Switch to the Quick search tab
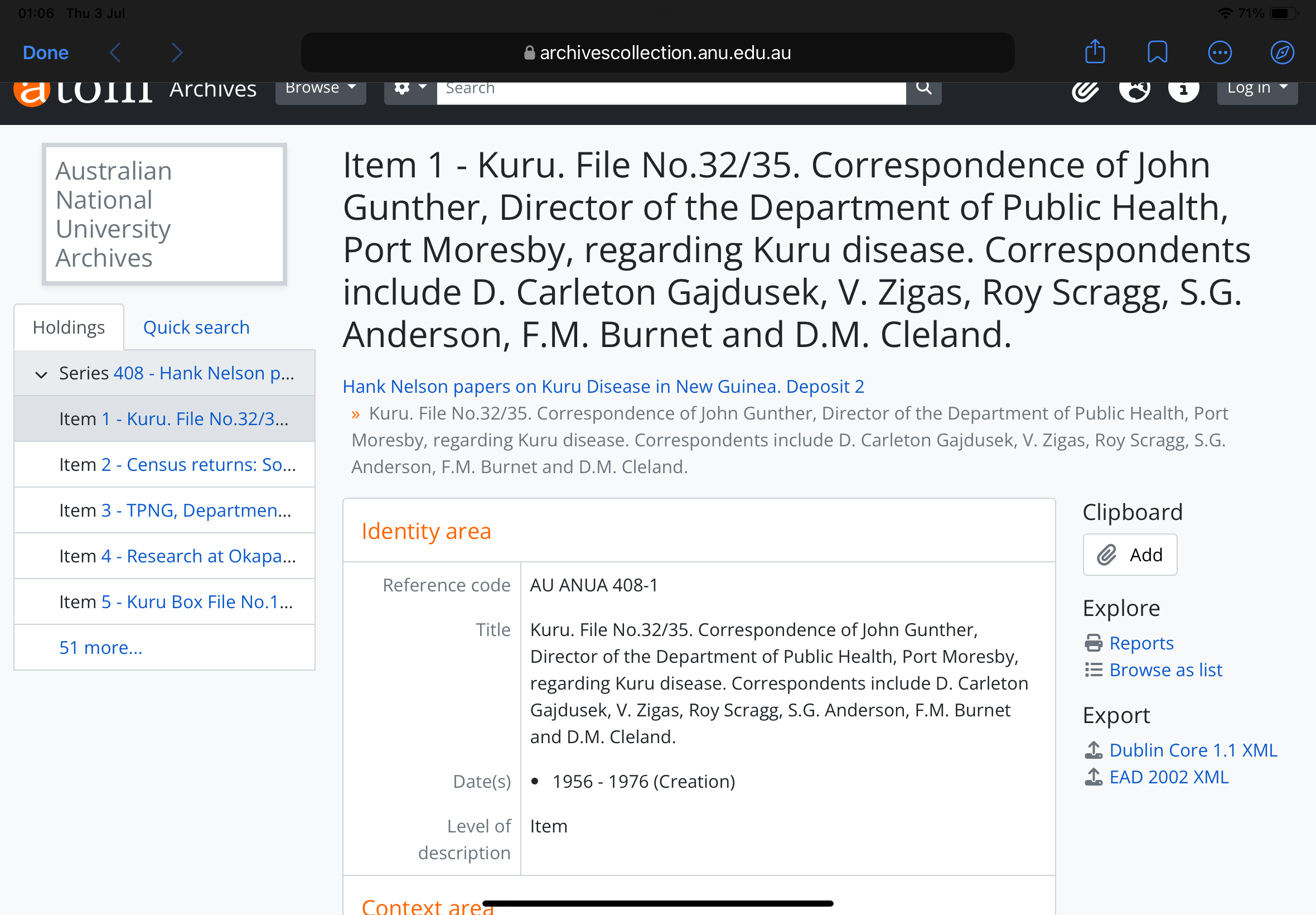 (x=196, y=327)
